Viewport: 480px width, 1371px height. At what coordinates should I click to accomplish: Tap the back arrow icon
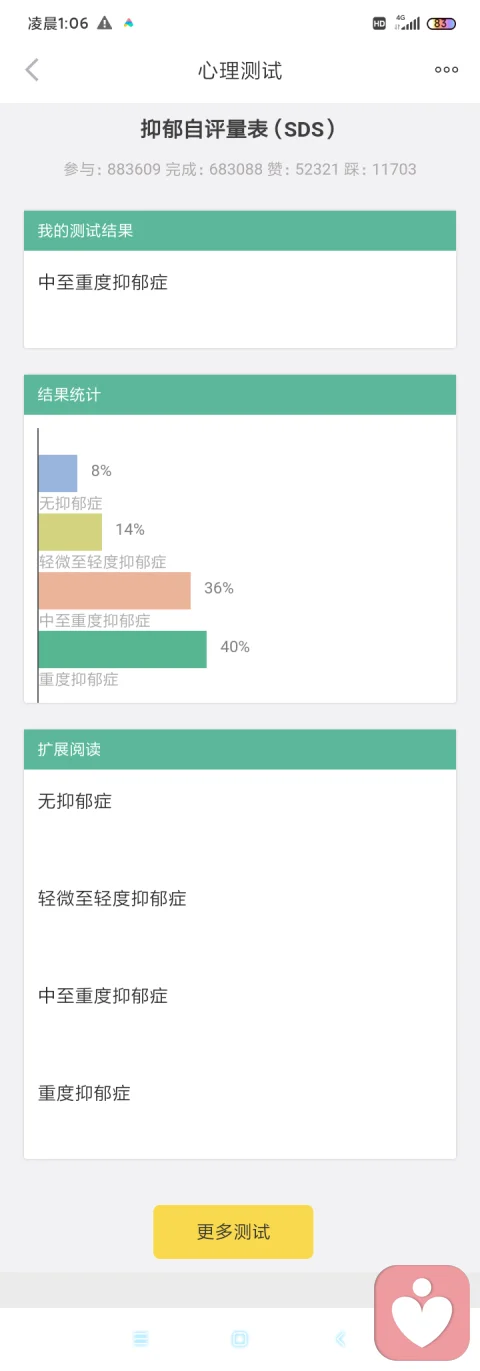tap(32, 70)
